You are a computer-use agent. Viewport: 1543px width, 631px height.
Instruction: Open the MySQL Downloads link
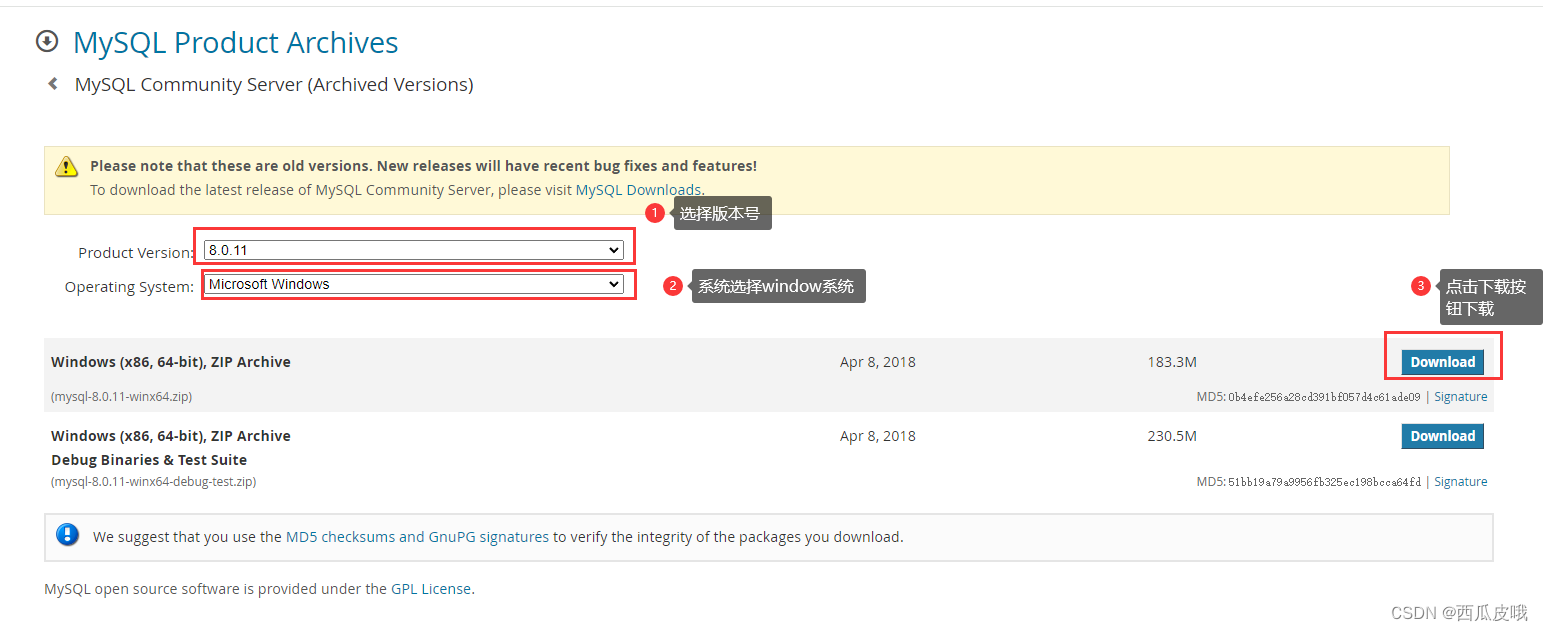click(x=638, y=189)
